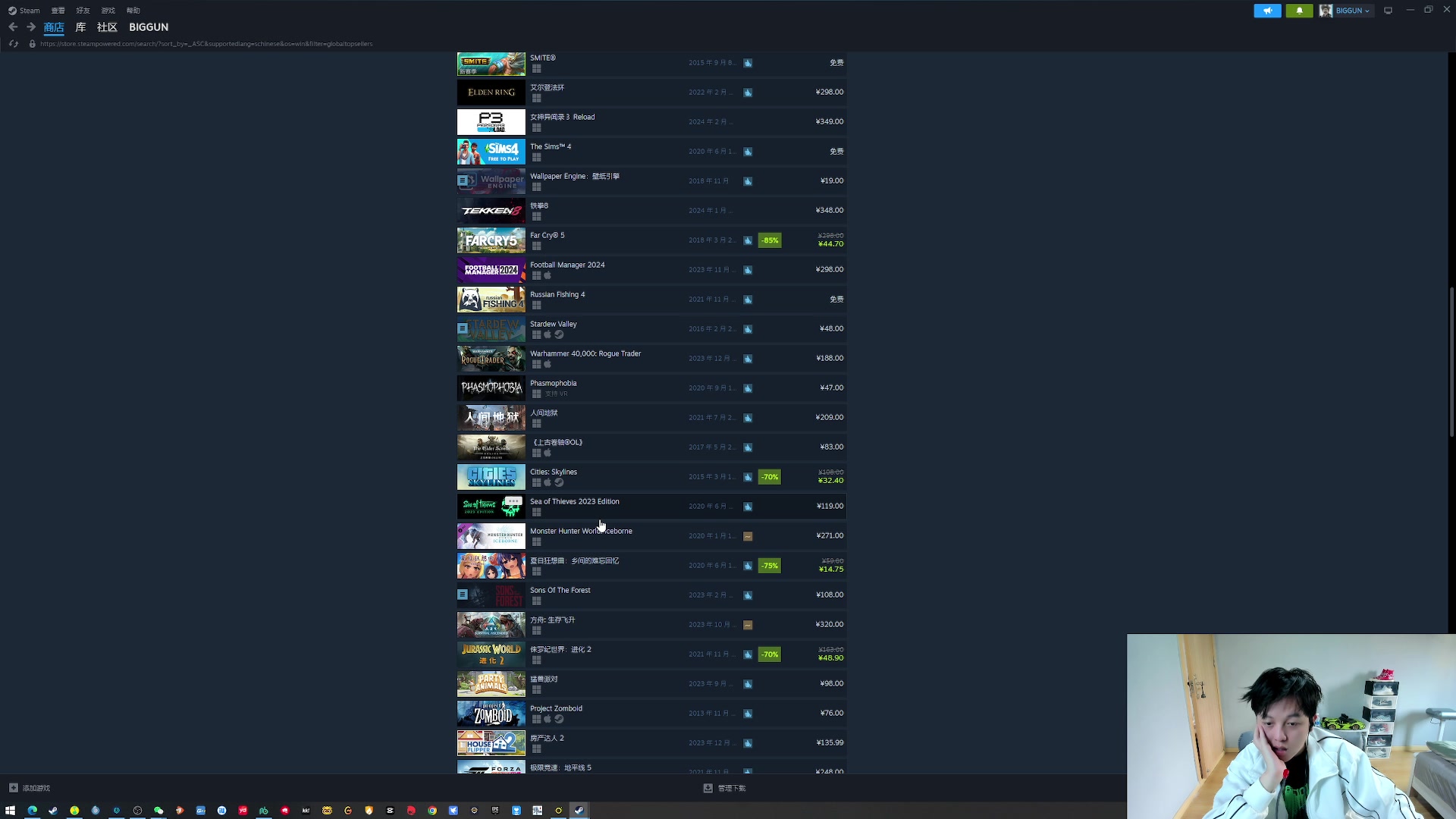Image resolution: width=1456 pixels, height=819 pixels.
Task: Open The Sims 4 thumbnail
Action: pos(491,152)
